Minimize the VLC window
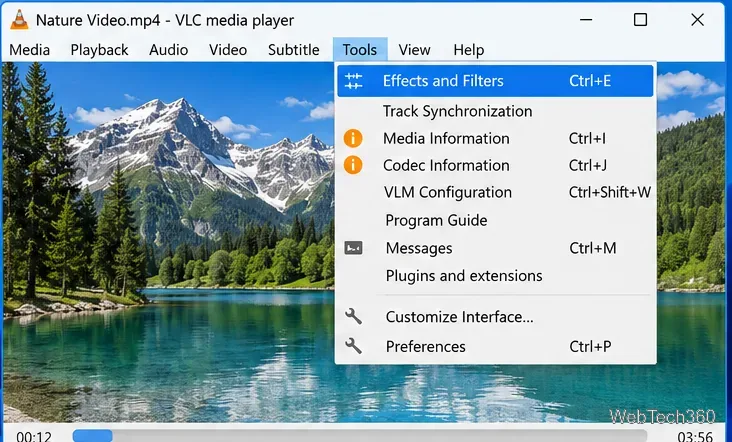This screenshot has height=442, width=732. (586, 20)
